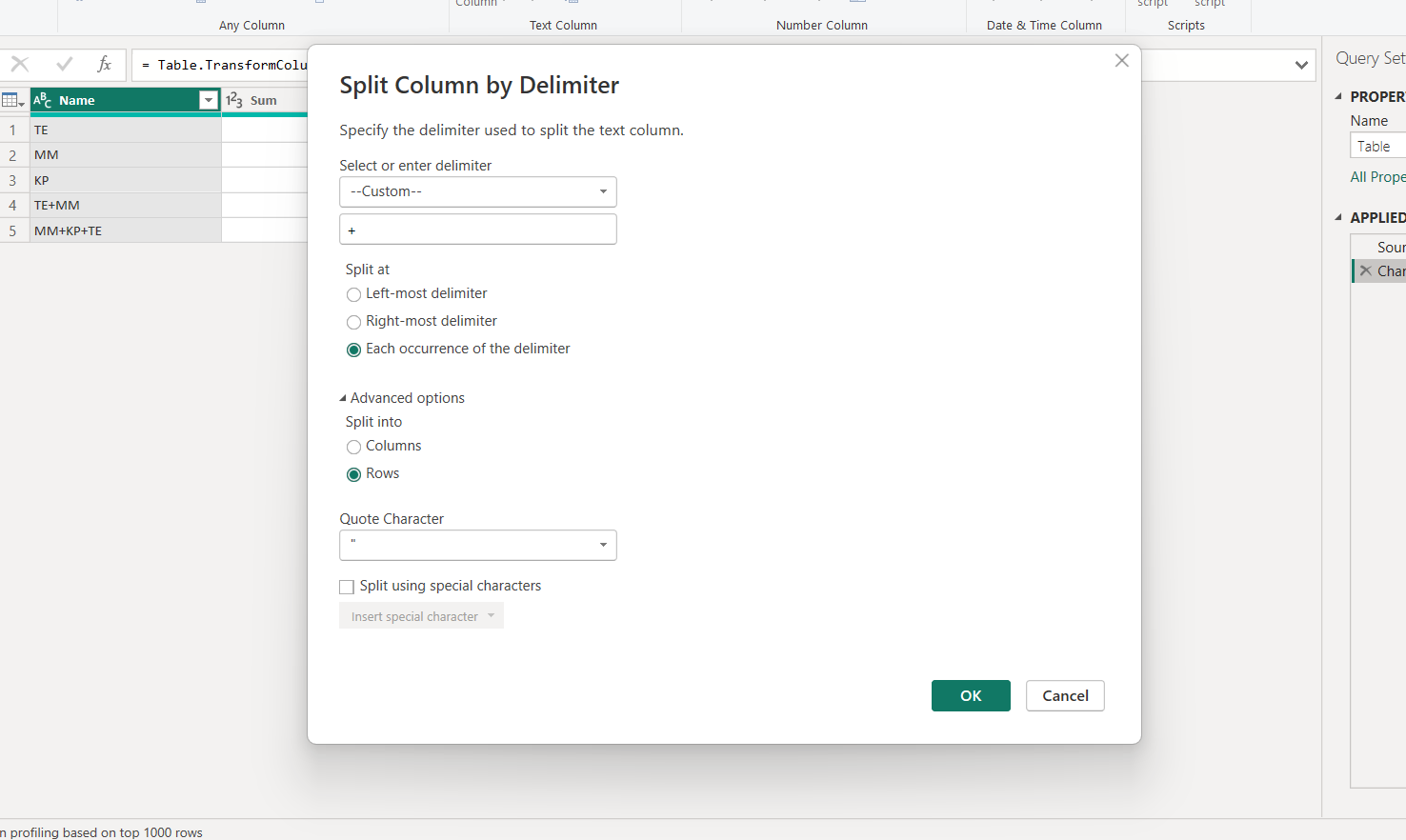Open the Quote Character dropdown

coord(478,545)
